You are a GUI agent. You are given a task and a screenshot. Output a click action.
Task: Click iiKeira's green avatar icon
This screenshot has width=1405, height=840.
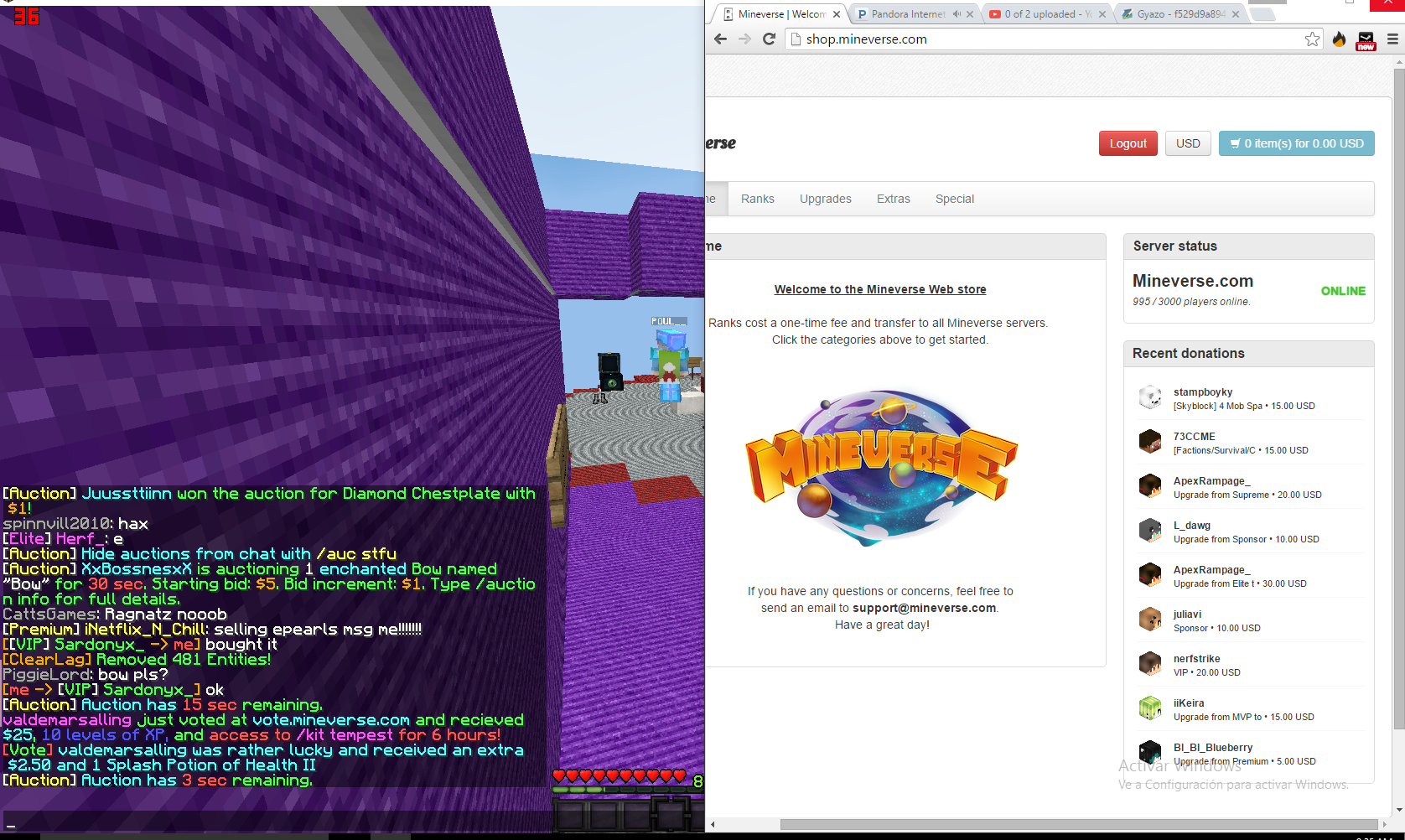pyautogui.click(x=1150, y=708)
